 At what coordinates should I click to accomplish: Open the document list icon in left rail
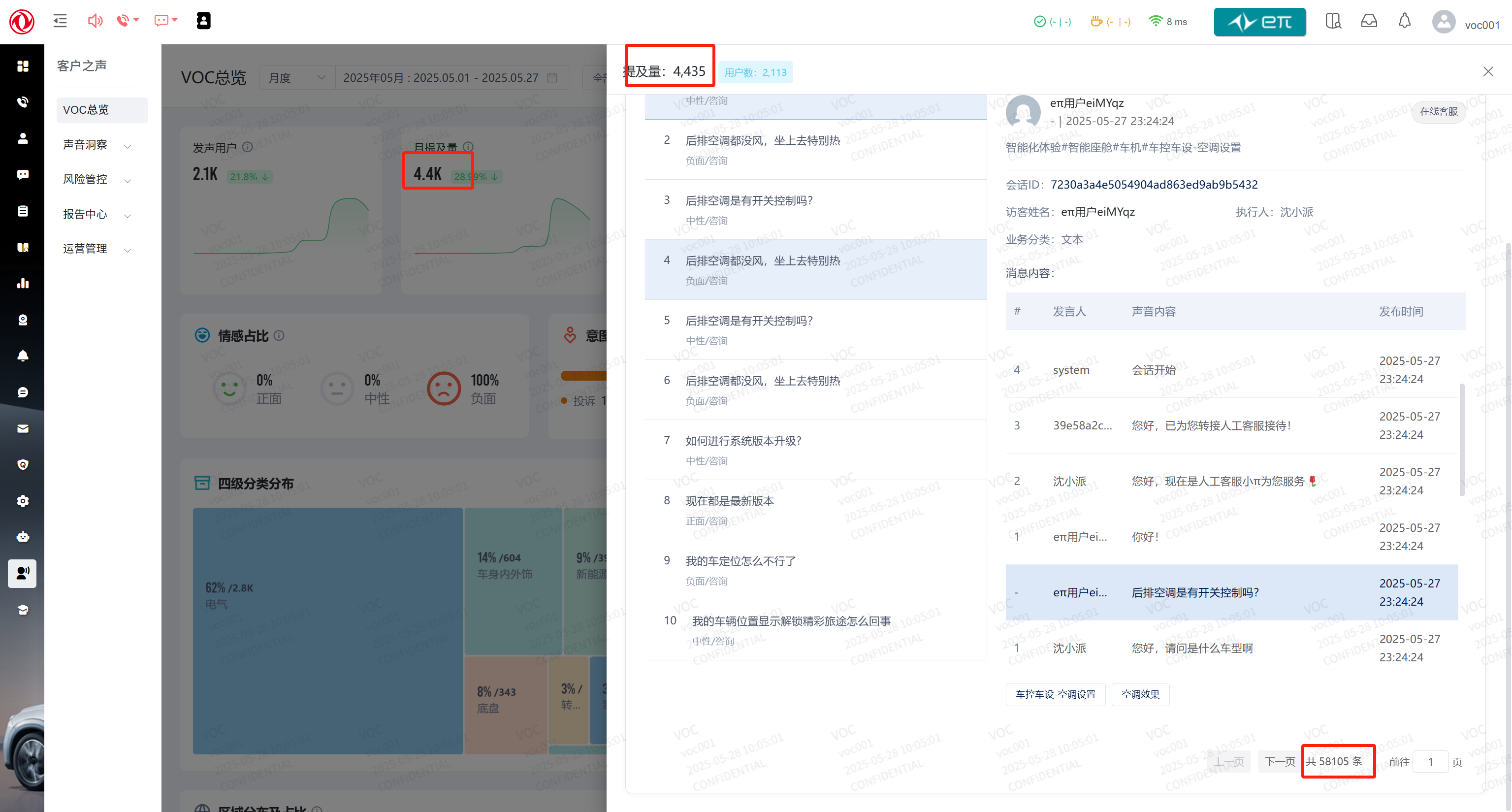[x=23, y=211]
